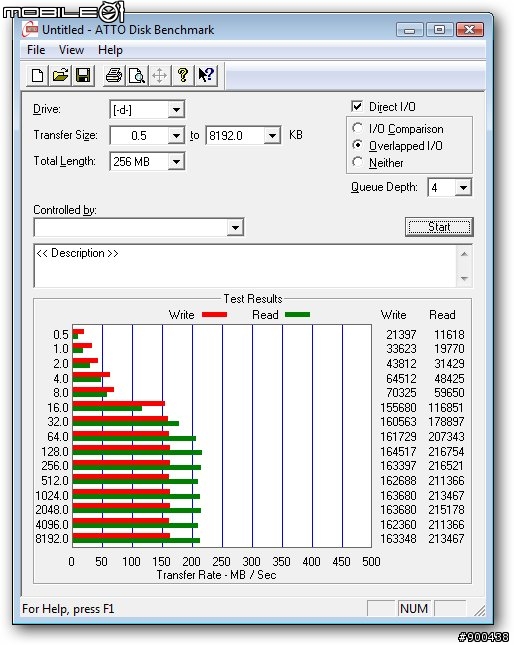
Task: Expand the Controlled by dropdown
Action: [x=235, y=227]
